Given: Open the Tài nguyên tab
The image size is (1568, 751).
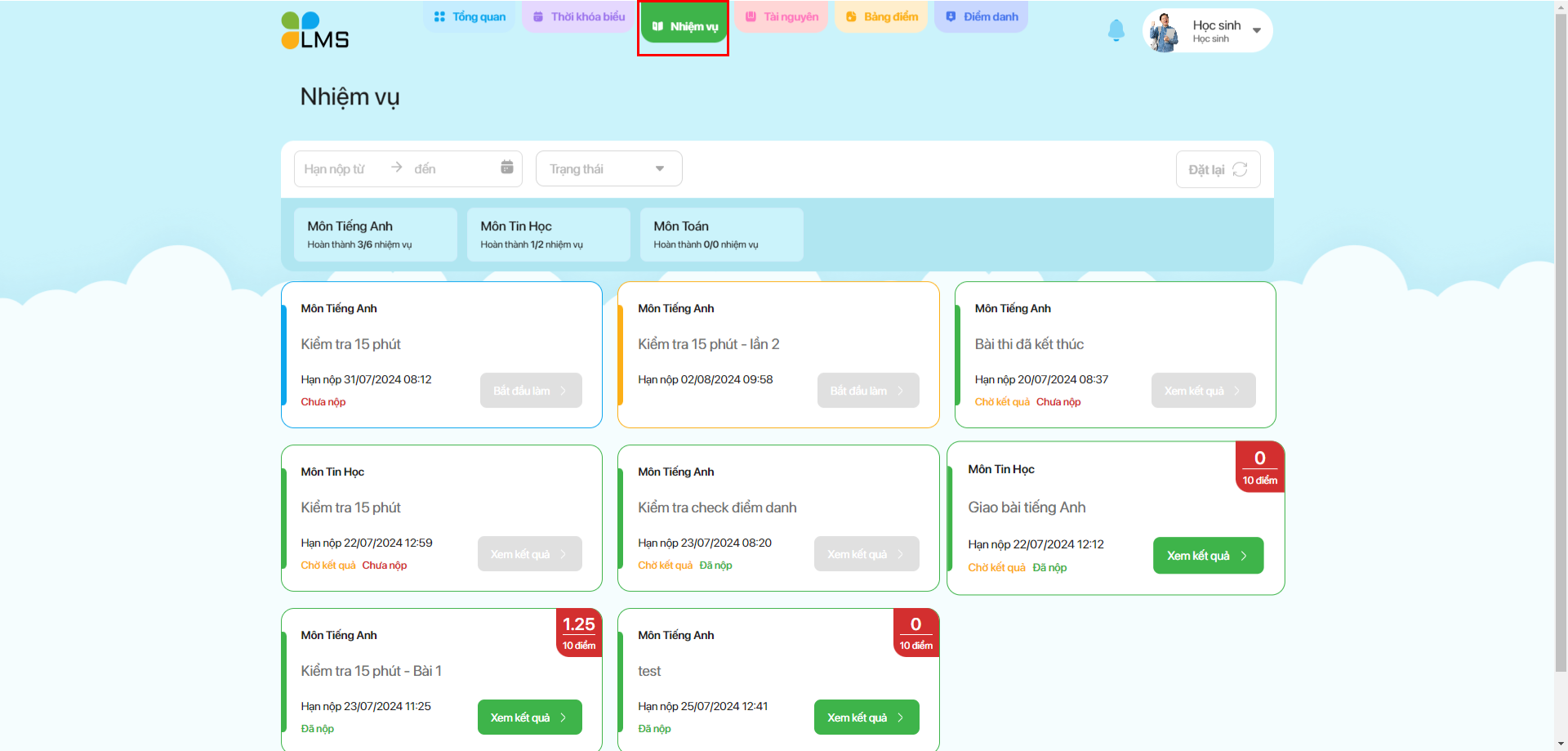Looking at the screenshot, I should [x=782, y=17].
